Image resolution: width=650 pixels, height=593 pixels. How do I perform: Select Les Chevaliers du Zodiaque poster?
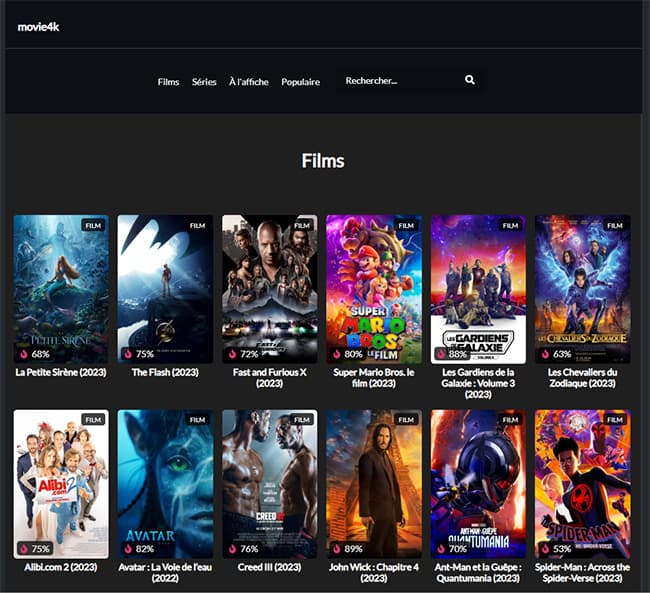(x=582, y=289)
